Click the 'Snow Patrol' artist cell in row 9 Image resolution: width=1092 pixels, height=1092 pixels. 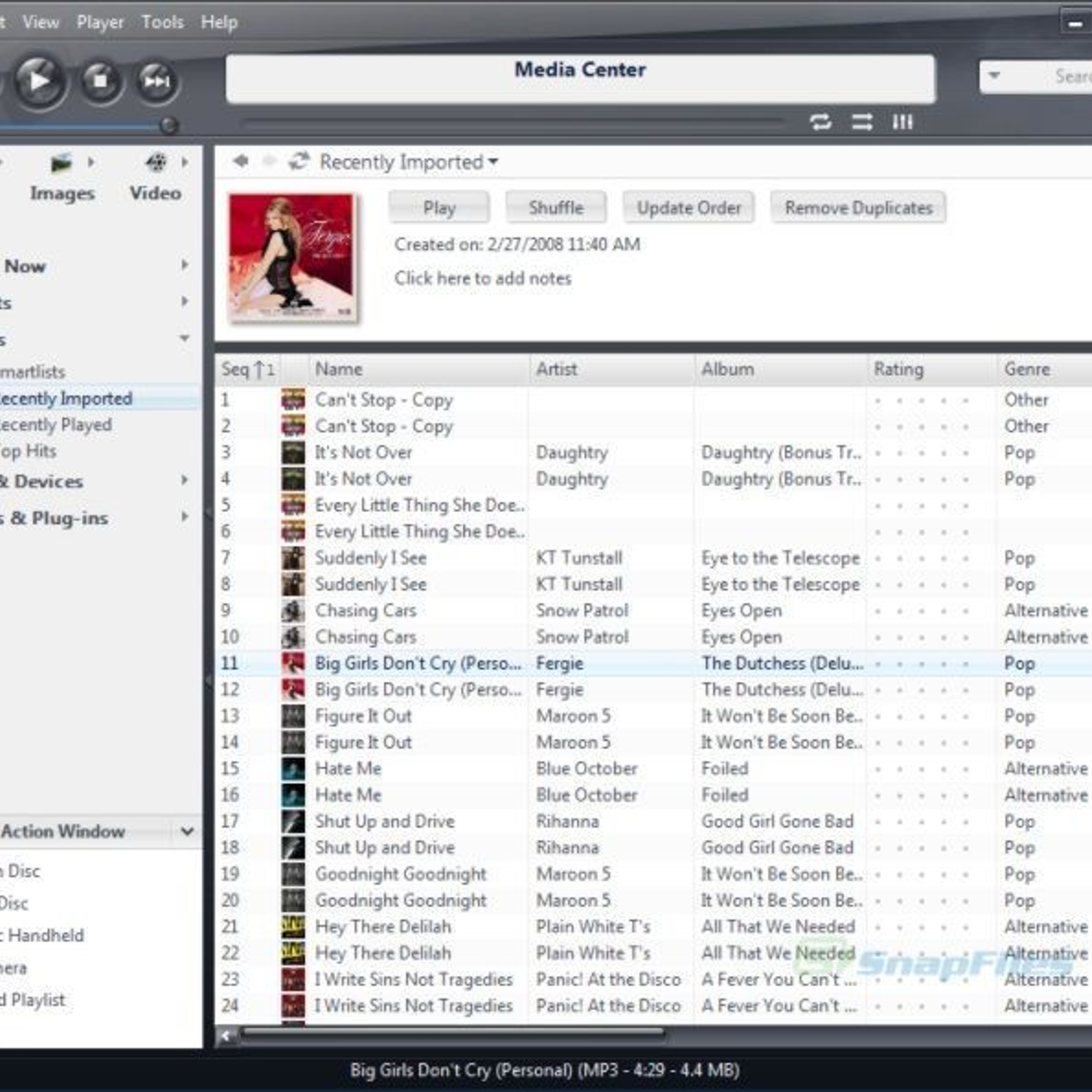[x=582, y=610]
